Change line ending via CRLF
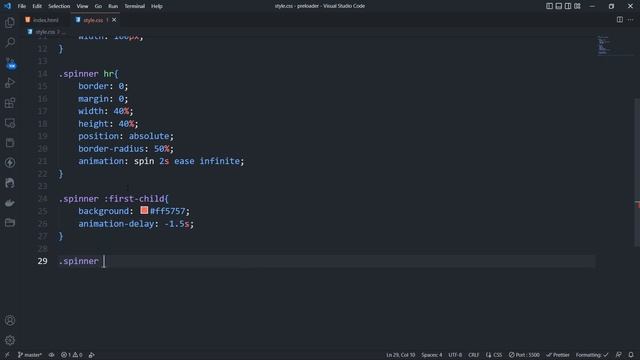The width and height of the screenshot is (640, 360). [473, 355]
